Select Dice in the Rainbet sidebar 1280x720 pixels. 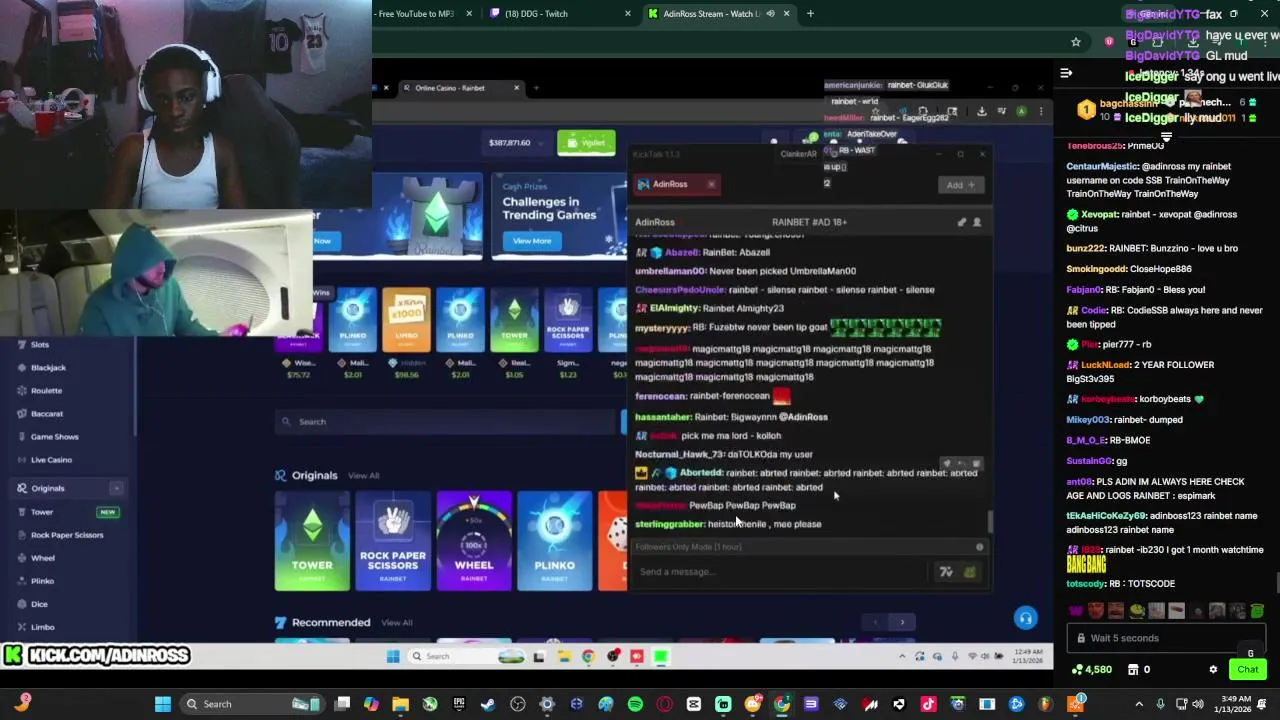39,603
